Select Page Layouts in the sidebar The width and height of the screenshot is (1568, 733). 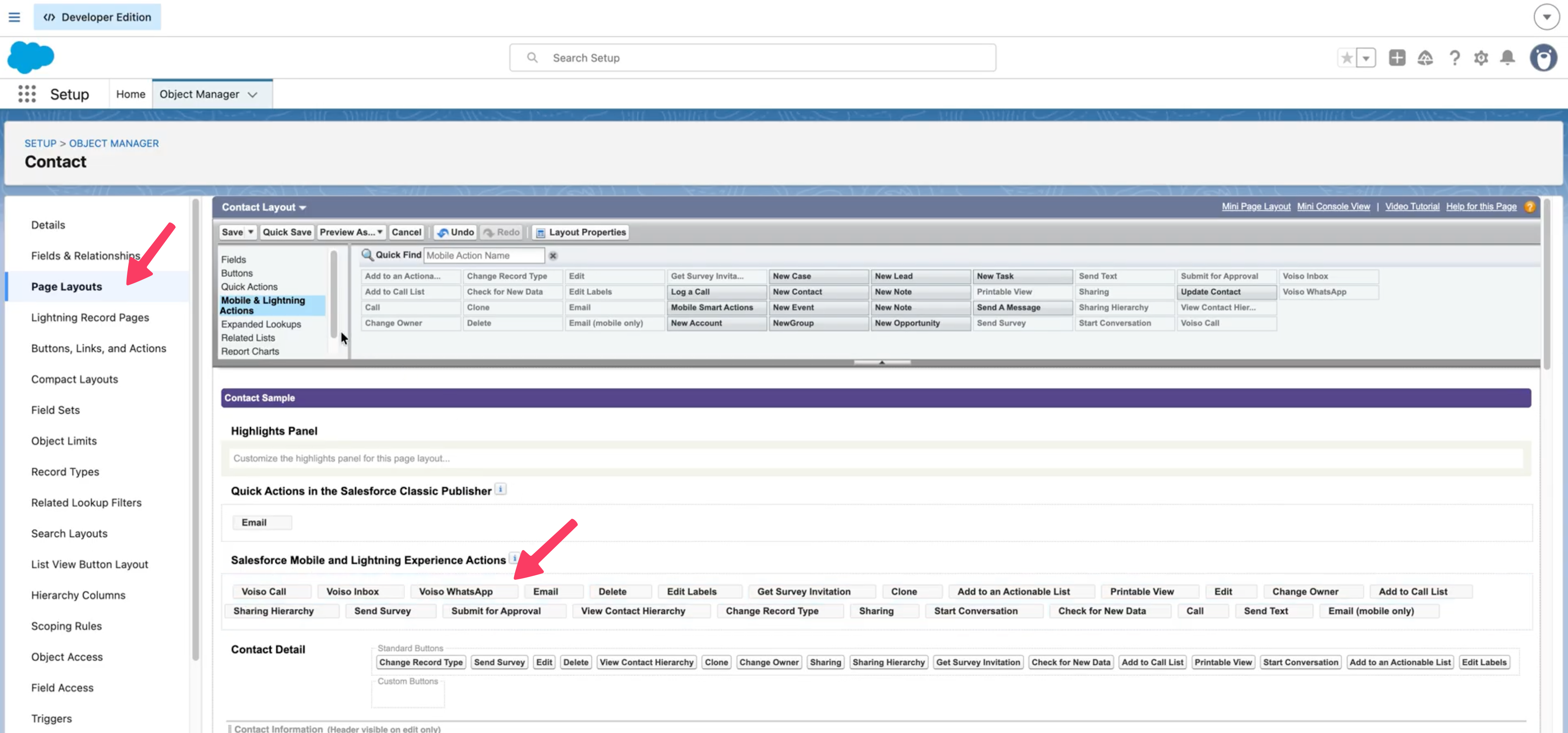[x=67, y=286]
